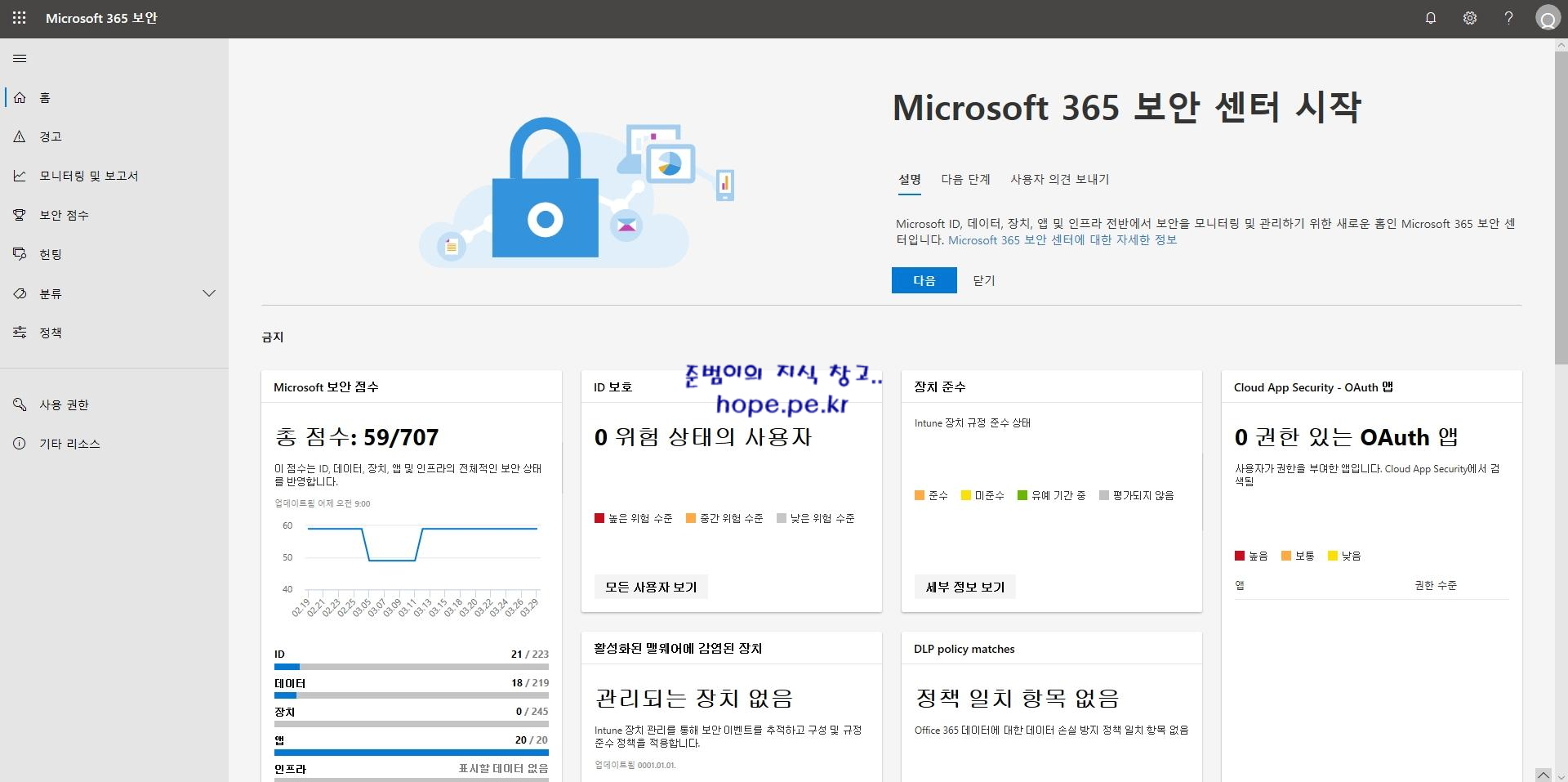Screen dimensions: 1568x782
Task: Click the Cloud App Security - OAuth 앱 card title
Action: 1313,387
